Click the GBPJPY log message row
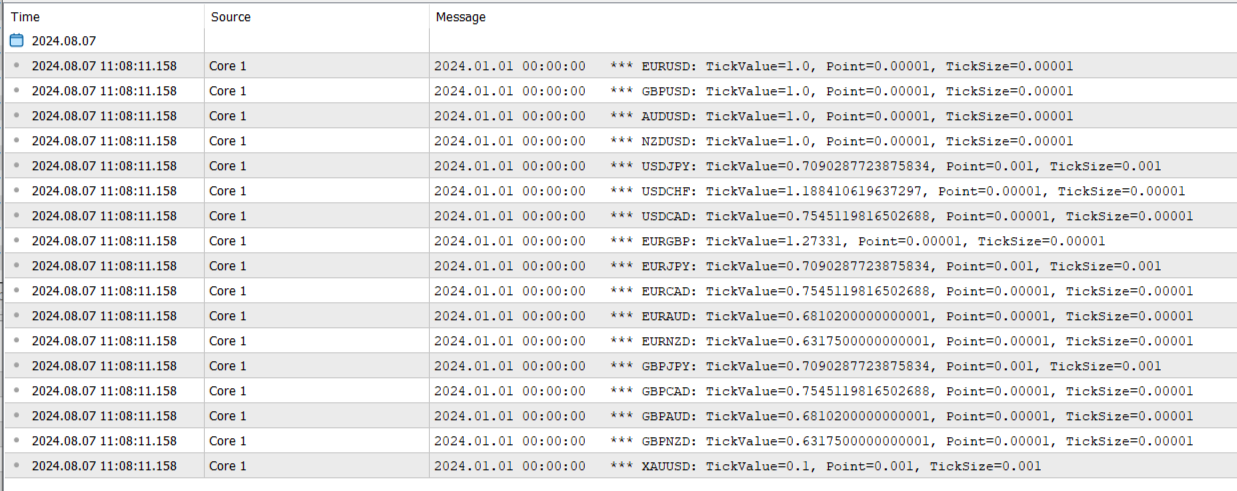This screenshot has height=491, width=1237. point(620,366)
